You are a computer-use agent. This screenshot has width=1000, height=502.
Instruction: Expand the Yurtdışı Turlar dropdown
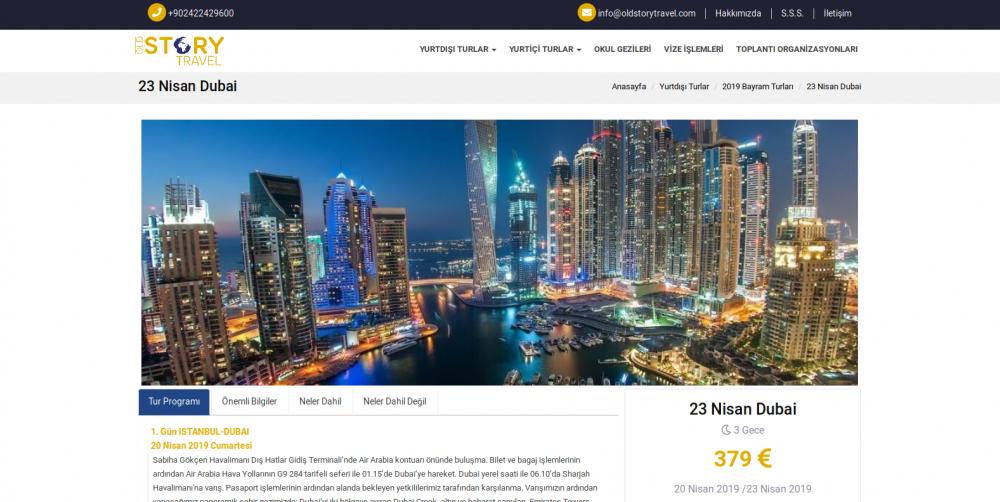point(457,49)
